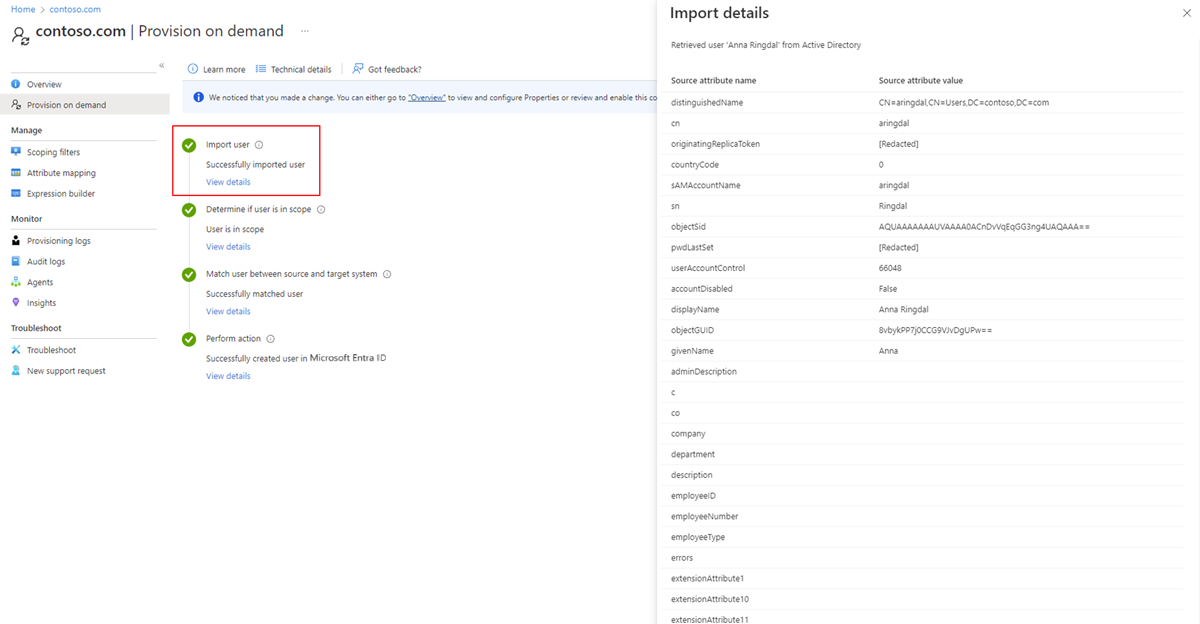Go to Home breadcrumb
This screenshot has width=1200, height=624.
[x=23, y=9]
